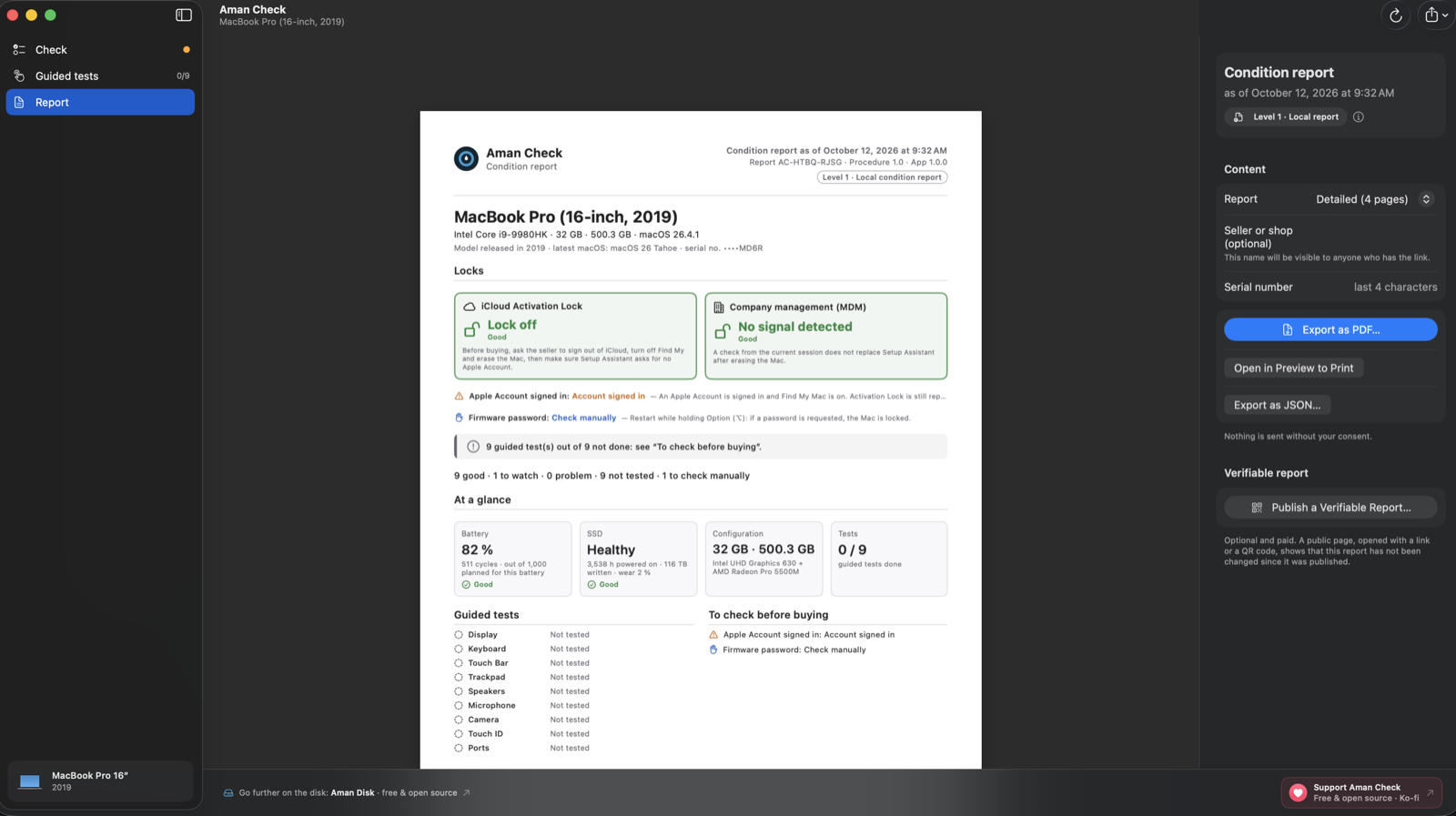Click the info icon beside Level 1 badge
Viewport: 1456px width, 816px height.
coord(1358,116)
